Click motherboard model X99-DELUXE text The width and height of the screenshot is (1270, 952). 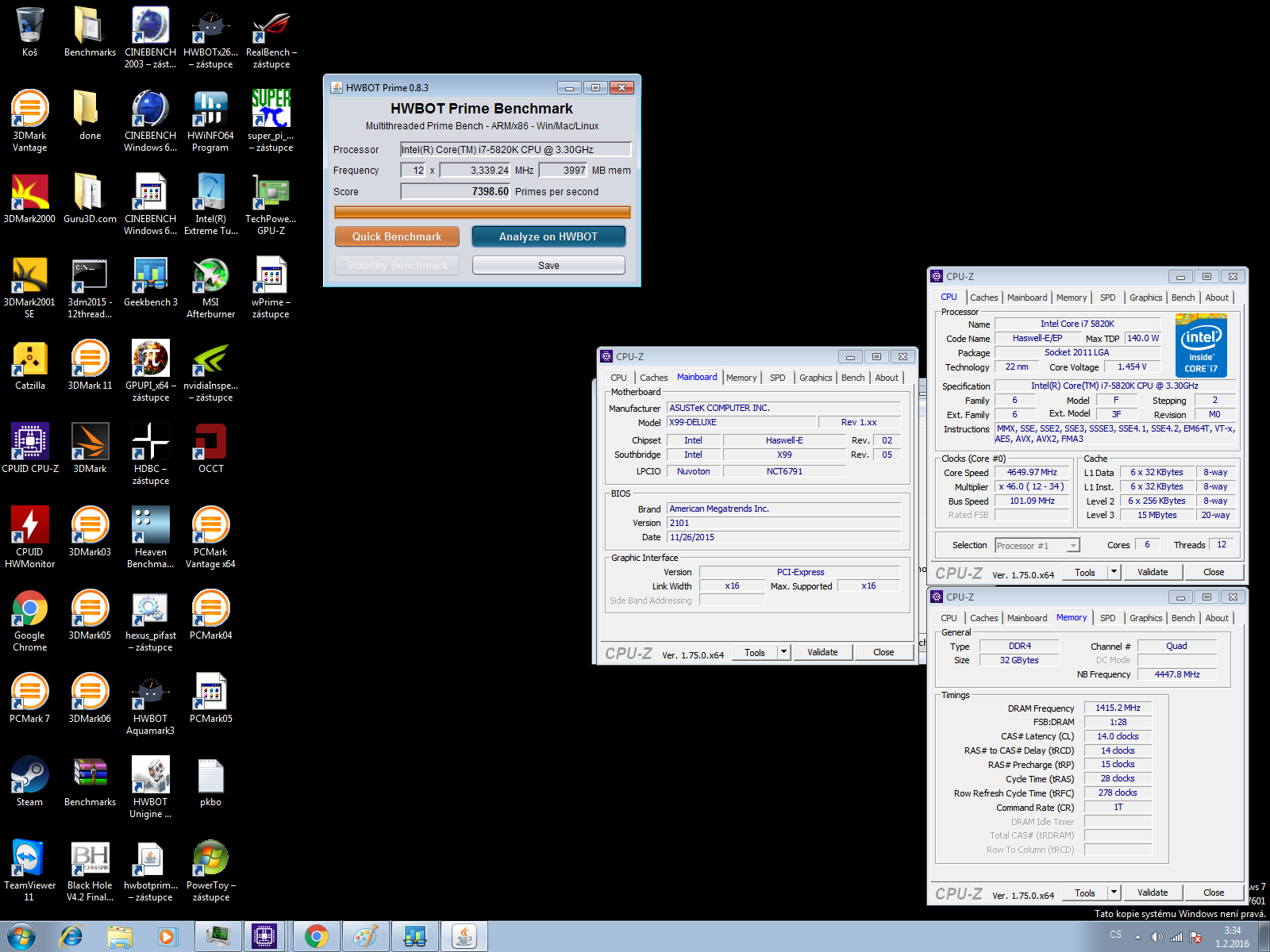(693, 422)
